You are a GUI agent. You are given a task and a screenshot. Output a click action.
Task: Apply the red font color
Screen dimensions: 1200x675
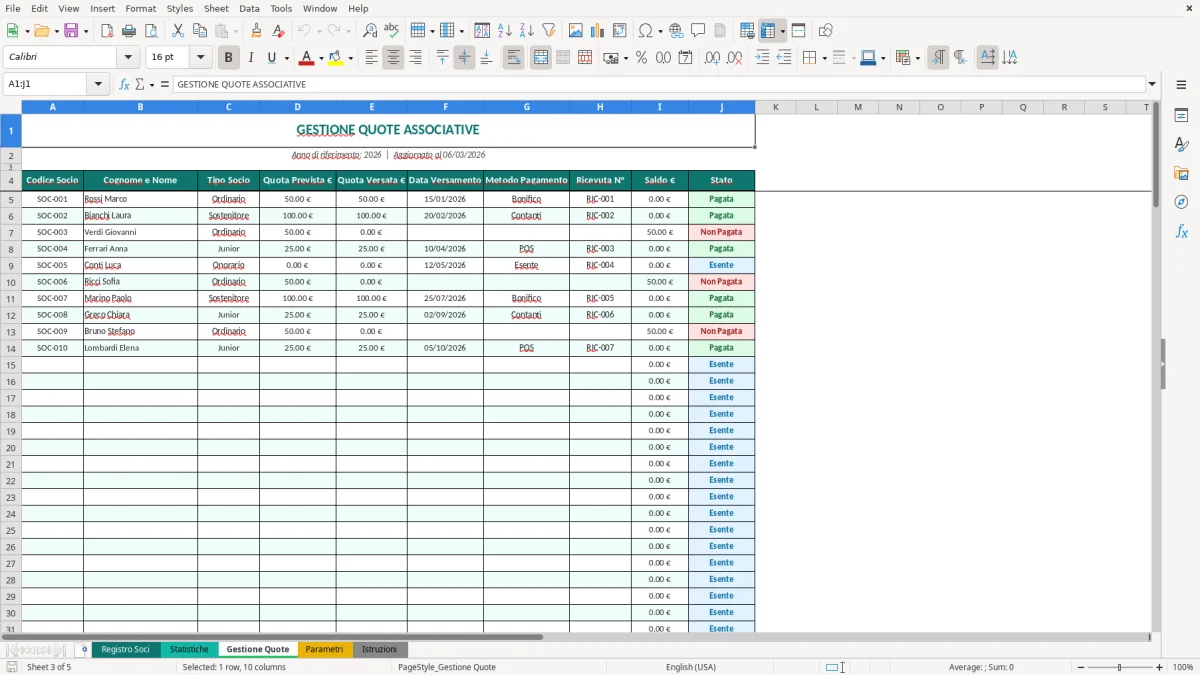pyautogui.click(x=307, y=58)
